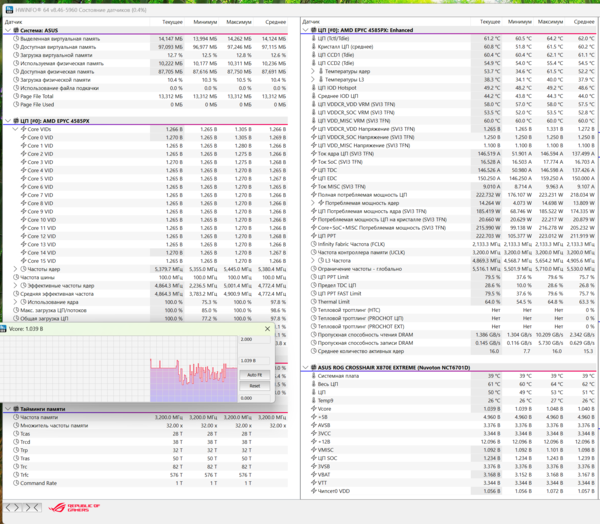Click the Минимум column header in left pane
This screenshot has width=600, height=524.
[205, 22]
